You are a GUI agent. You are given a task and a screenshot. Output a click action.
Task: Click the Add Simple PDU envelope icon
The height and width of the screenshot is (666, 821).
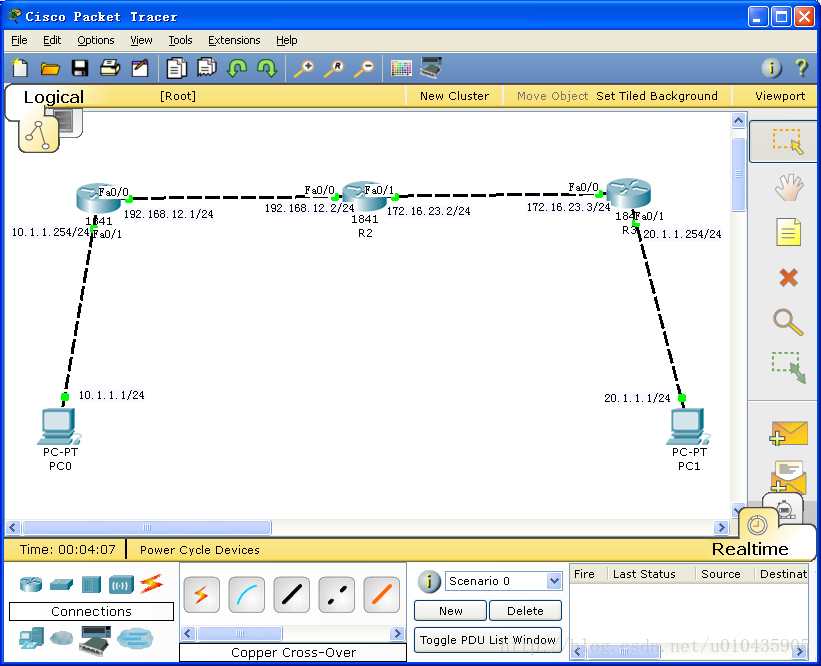pyautogui.click(x=789, y=433)
